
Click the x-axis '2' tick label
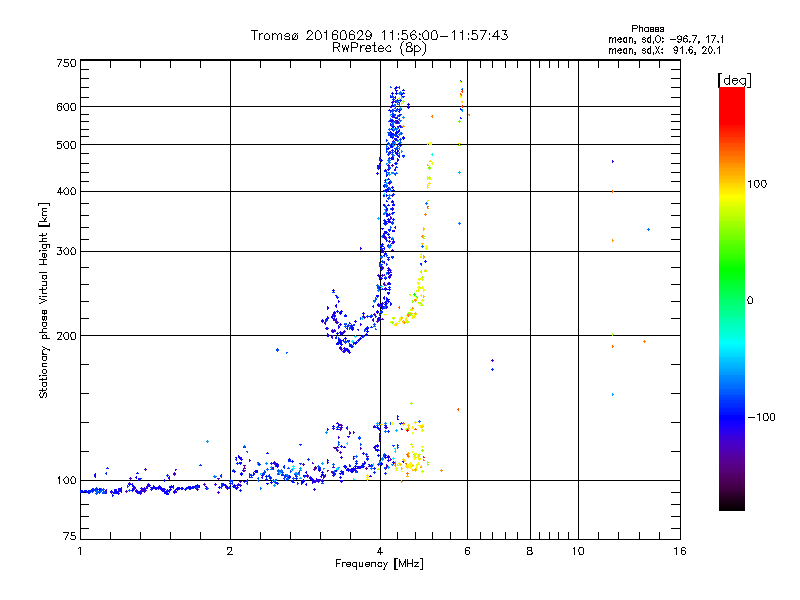point(230,551)
